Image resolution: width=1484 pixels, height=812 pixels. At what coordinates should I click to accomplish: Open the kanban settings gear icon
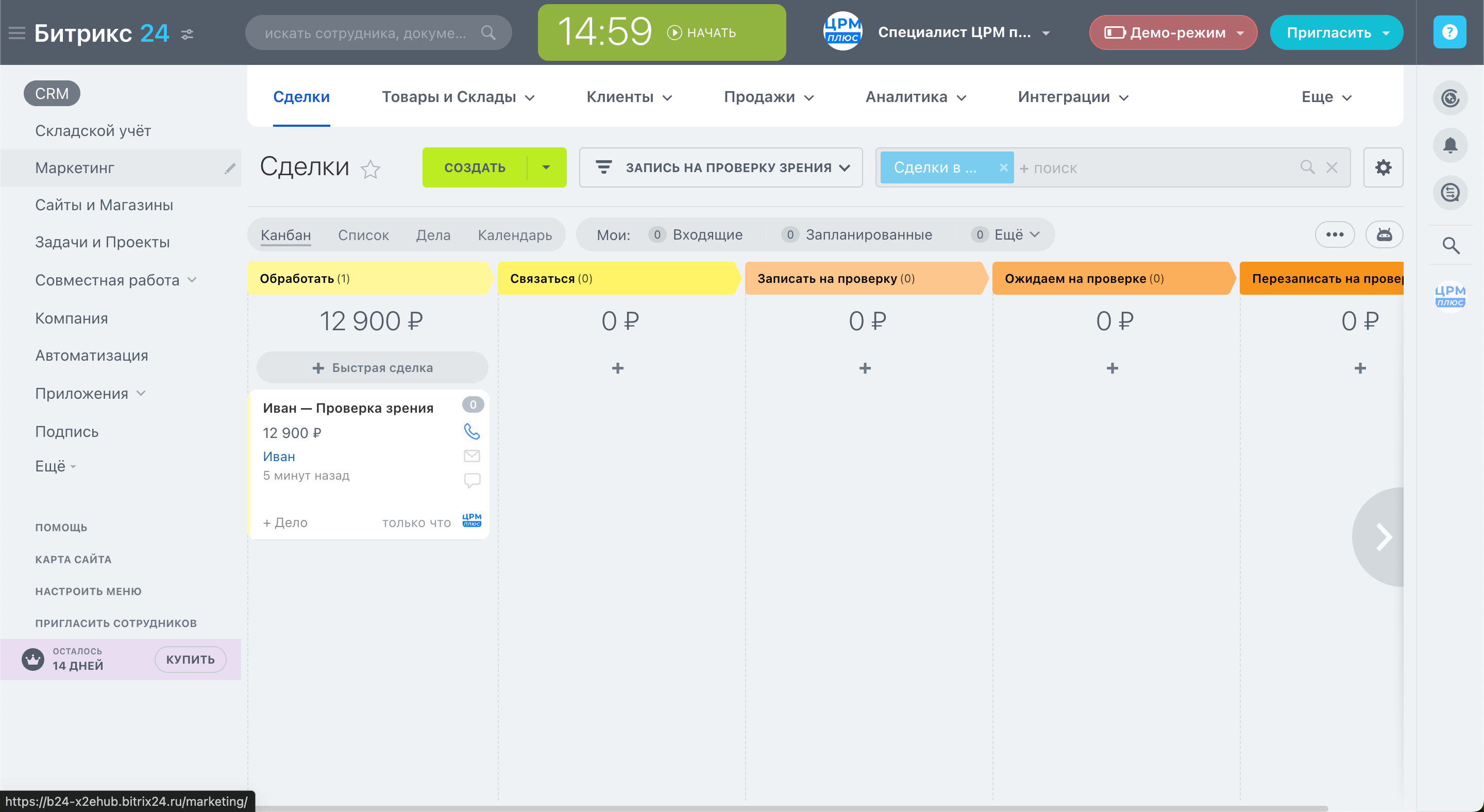1382,167
